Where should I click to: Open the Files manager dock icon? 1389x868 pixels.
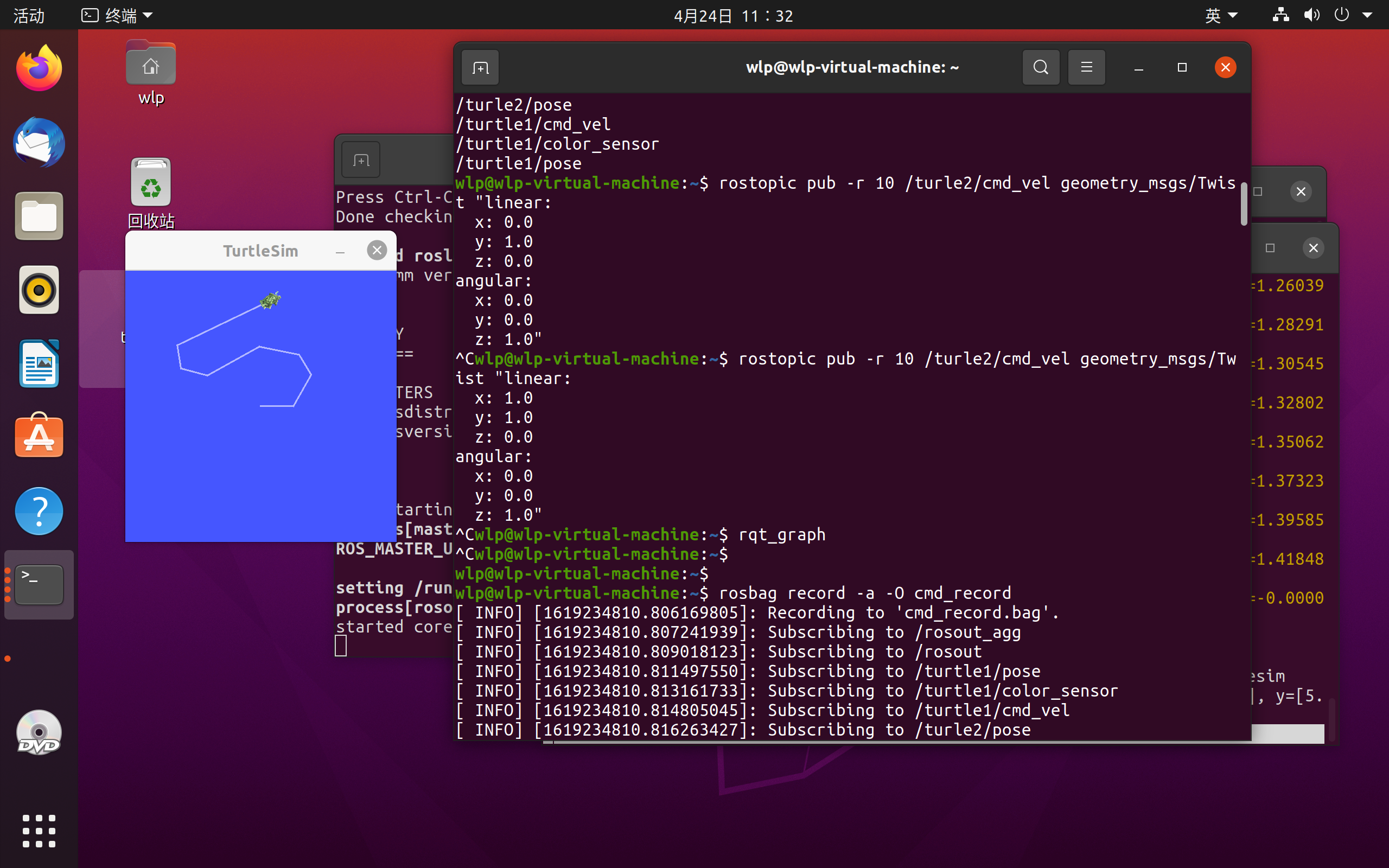click(x=39, y=216)
